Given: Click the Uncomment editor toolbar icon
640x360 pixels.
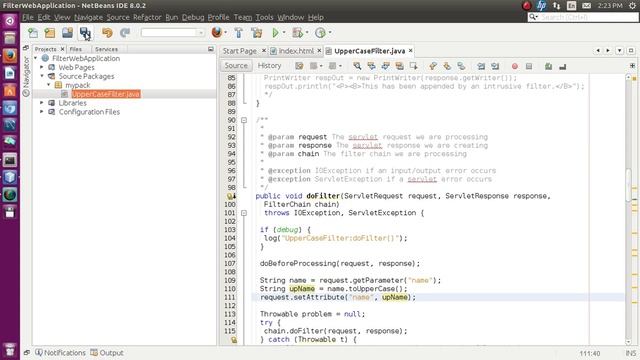Looking at the screenshot, I should point(562,66).
